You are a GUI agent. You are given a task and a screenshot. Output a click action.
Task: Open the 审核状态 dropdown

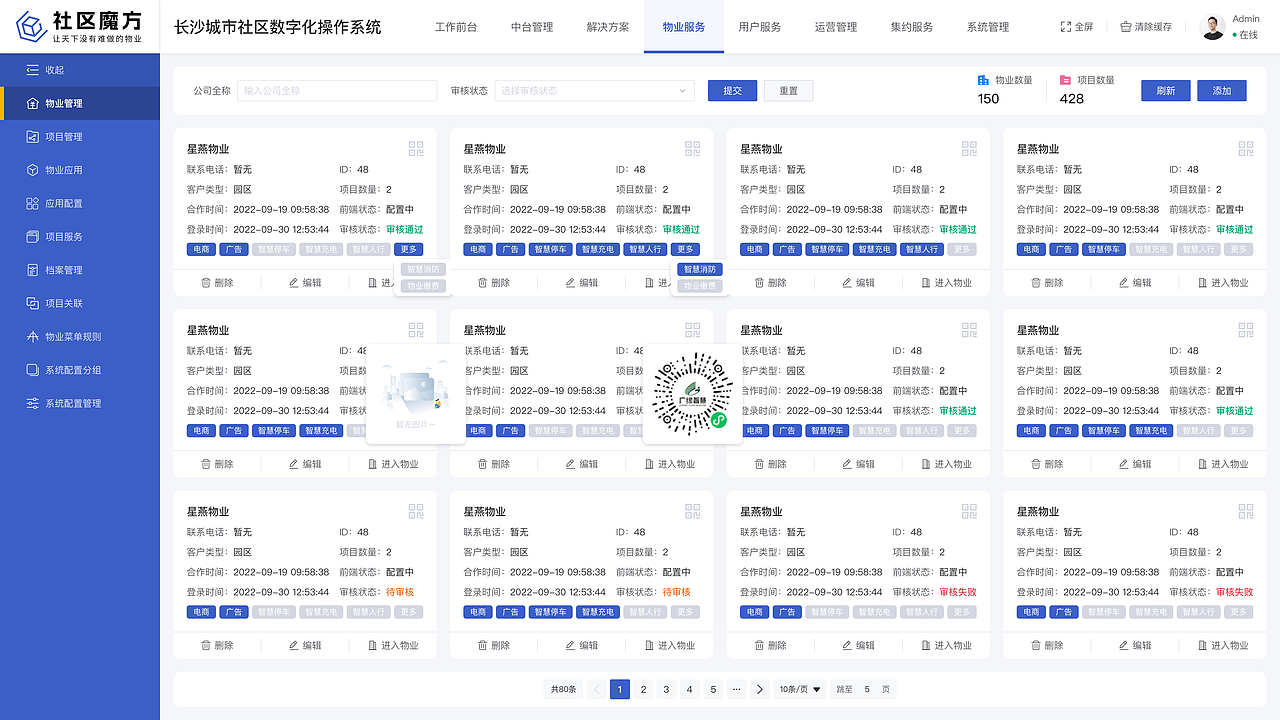[x=594, y=90]
